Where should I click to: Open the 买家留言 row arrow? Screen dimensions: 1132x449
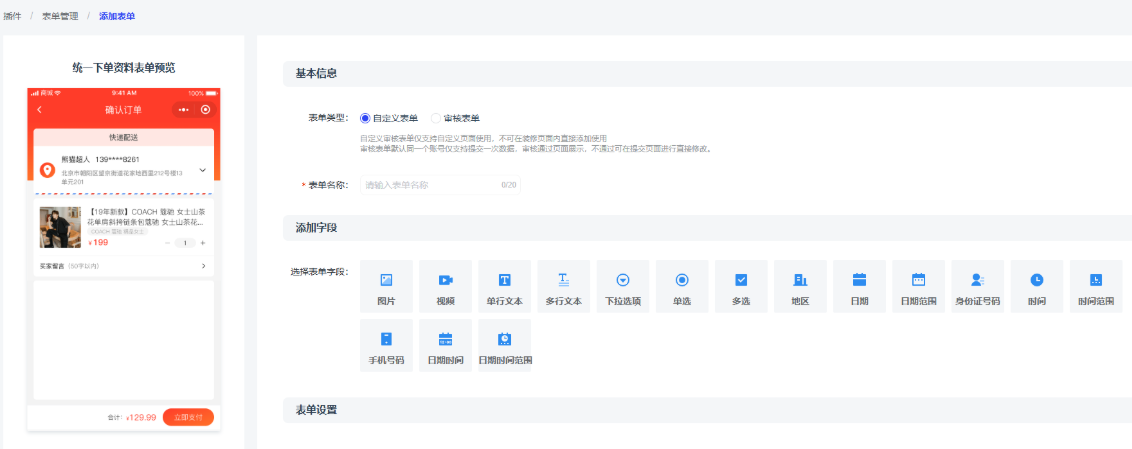click(x=204, y=266)
